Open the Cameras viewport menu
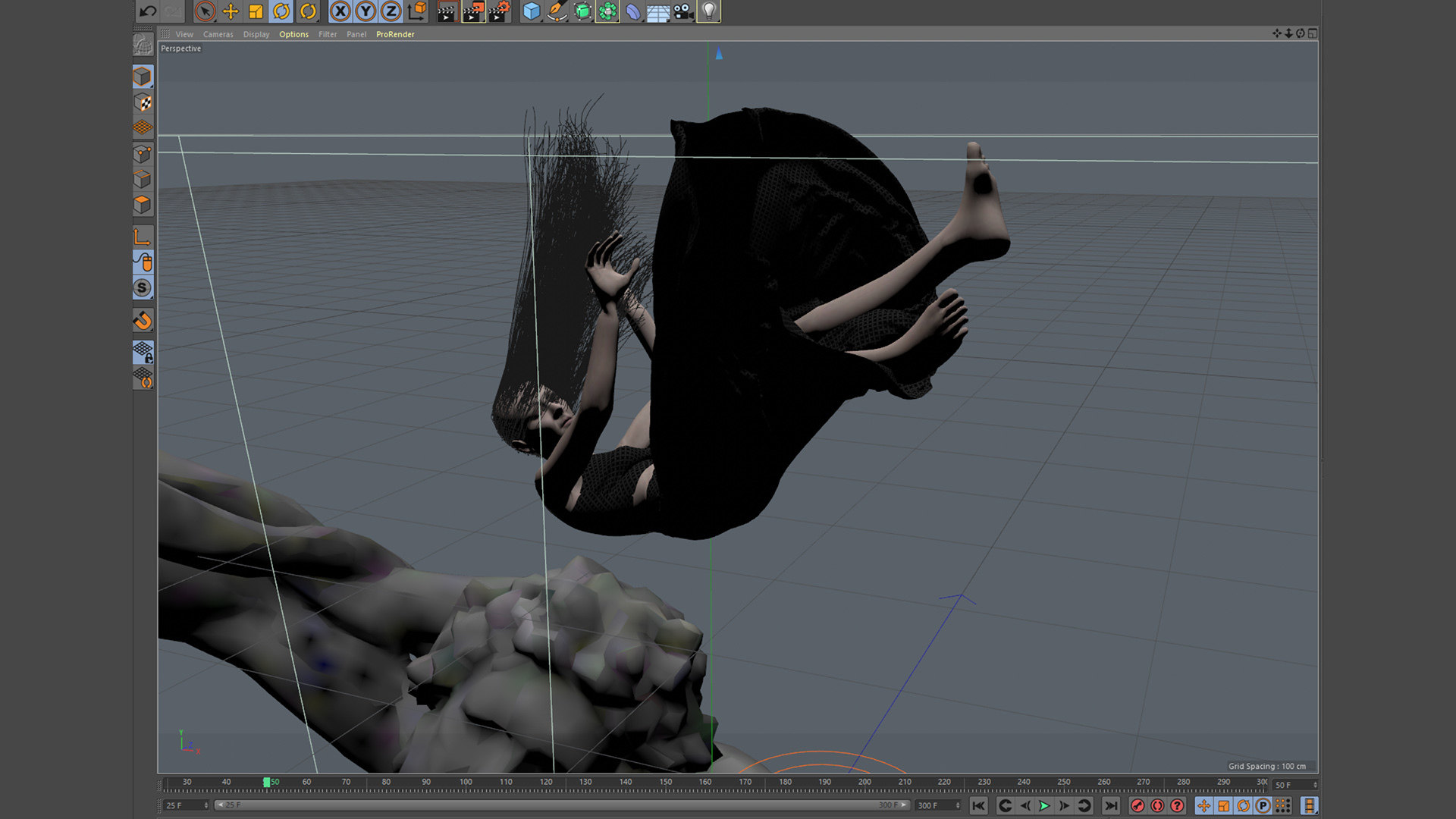The image size is (1456, 819). click(x=218, y=34)
